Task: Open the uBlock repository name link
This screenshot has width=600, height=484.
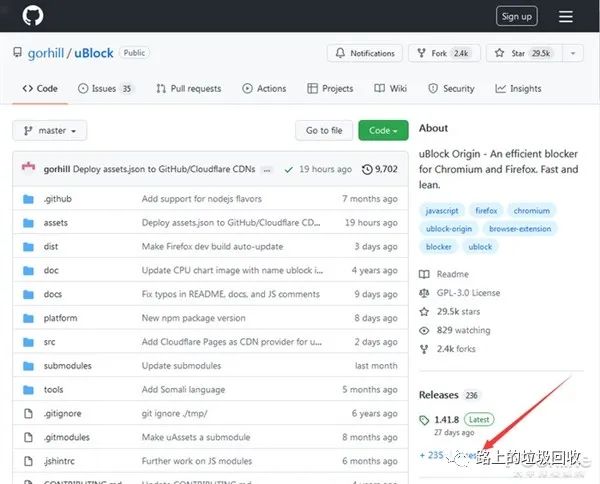Action: [94, 53]
